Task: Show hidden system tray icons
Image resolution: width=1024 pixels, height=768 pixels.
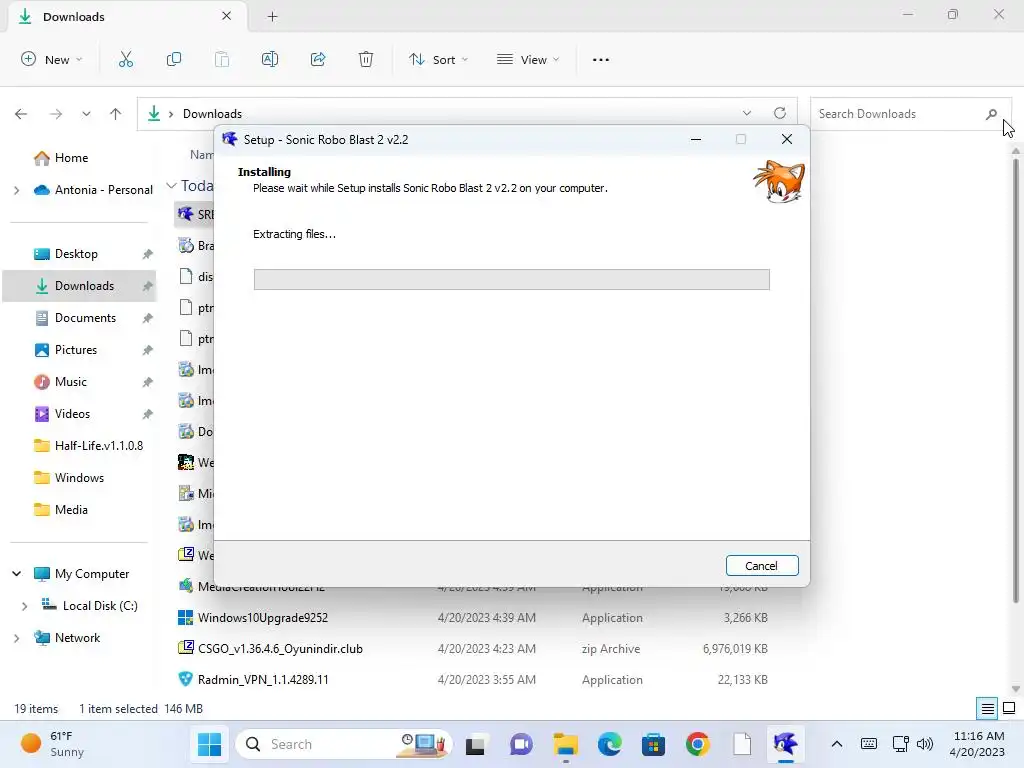Action: coord(837,744)
